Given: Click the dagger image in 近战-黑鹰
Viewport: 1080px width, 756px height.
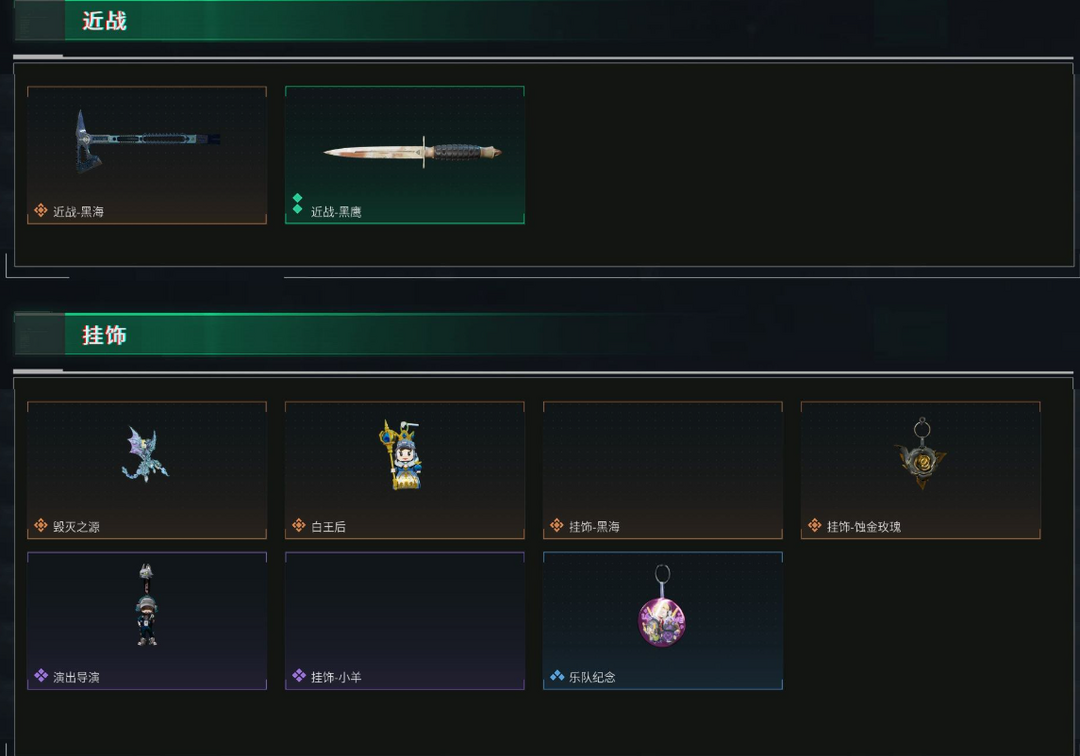Looking at the screenshot, I should (x=413, y=151).
